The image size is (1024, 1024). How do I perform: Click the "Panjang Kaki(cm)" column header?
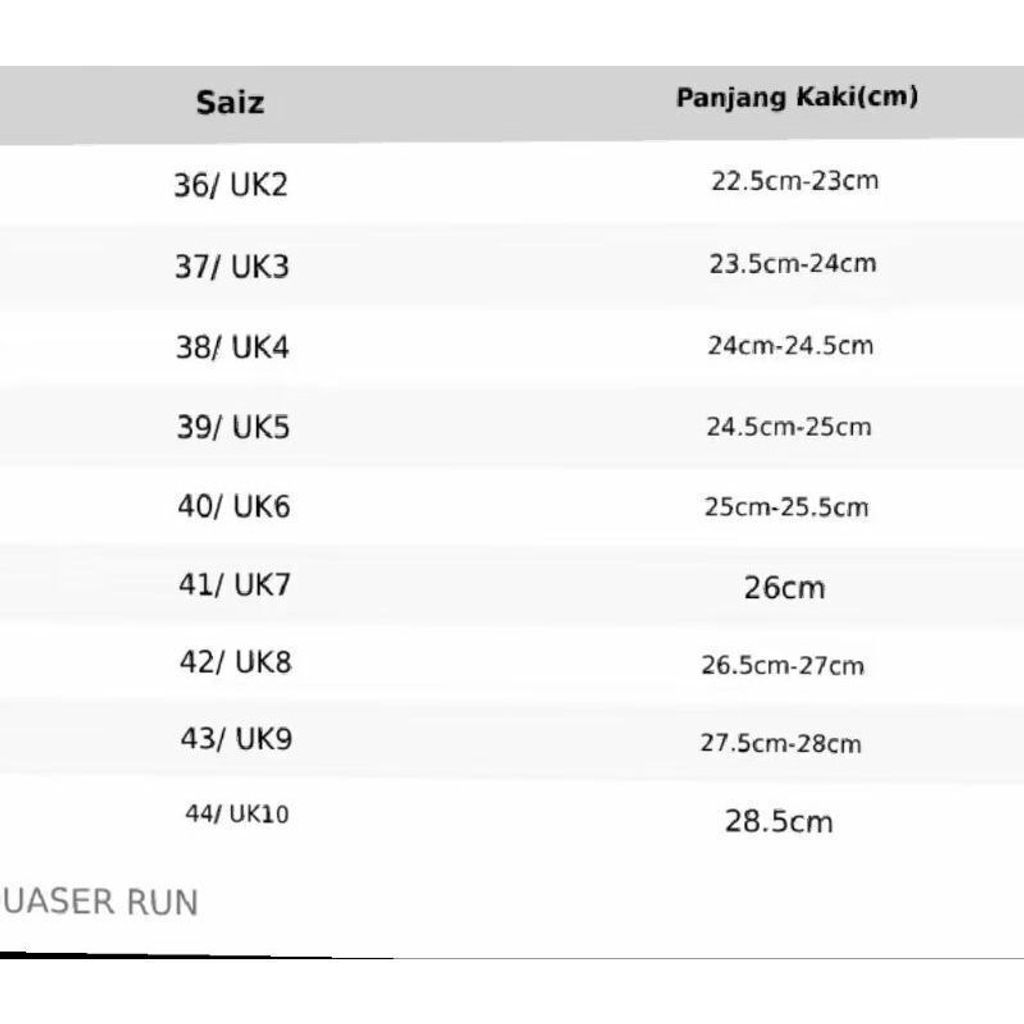coord(797,98)
